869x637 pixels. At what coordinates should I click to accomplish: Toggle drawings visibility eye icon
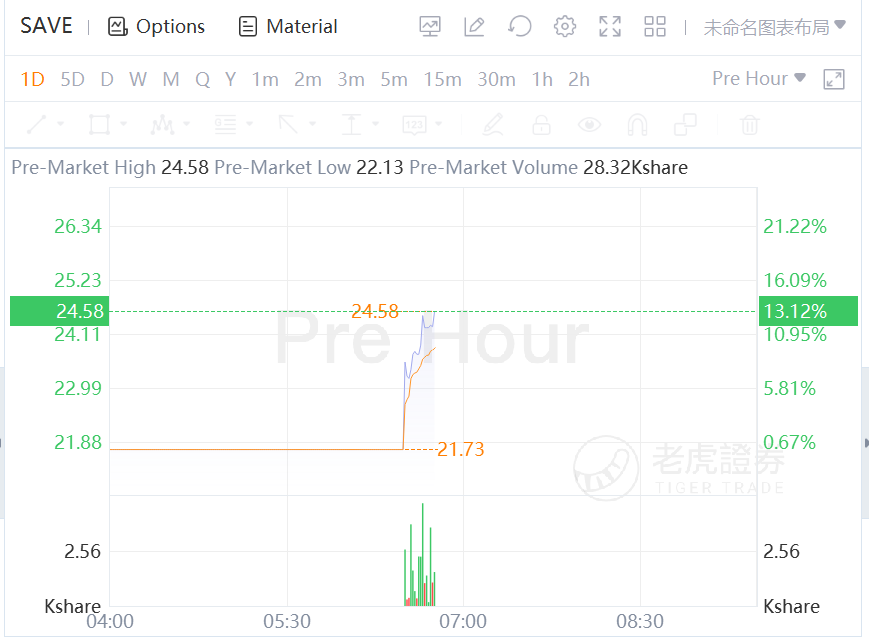click(x=590, y=125)
